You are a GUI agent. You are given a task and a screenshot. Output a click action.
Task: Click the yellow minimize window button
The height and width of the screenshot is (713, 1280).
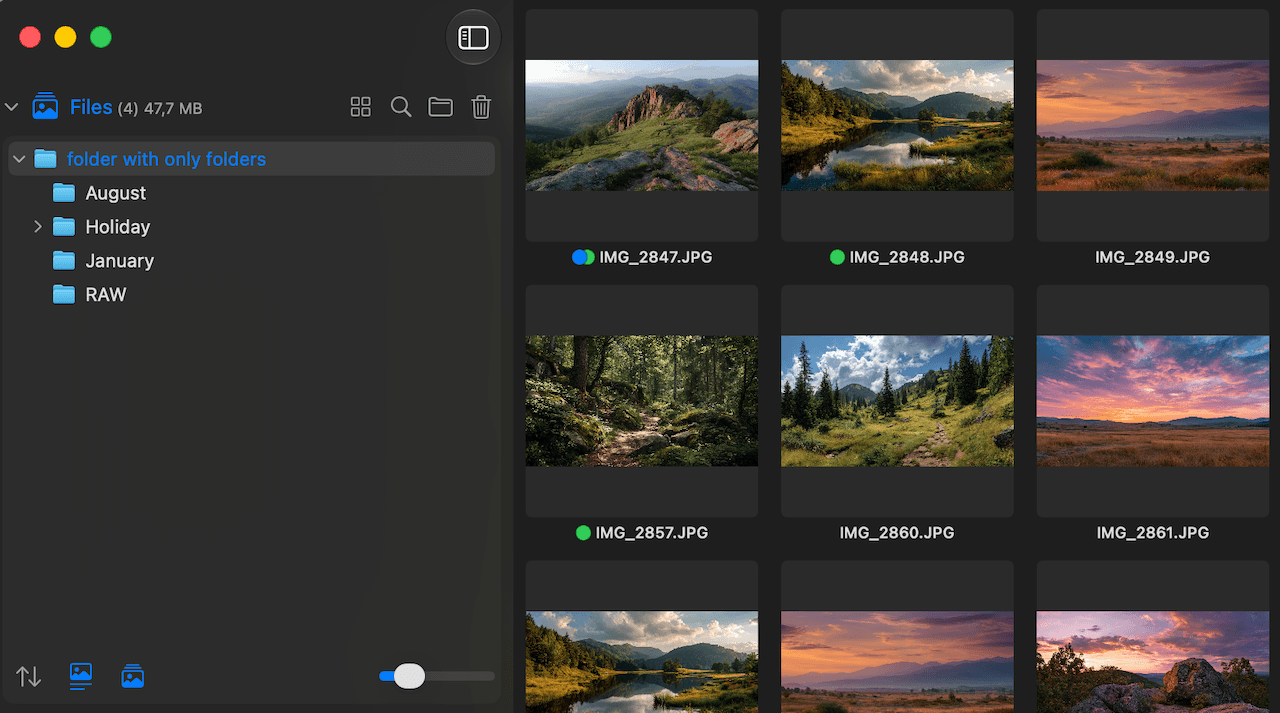(65, 37)
